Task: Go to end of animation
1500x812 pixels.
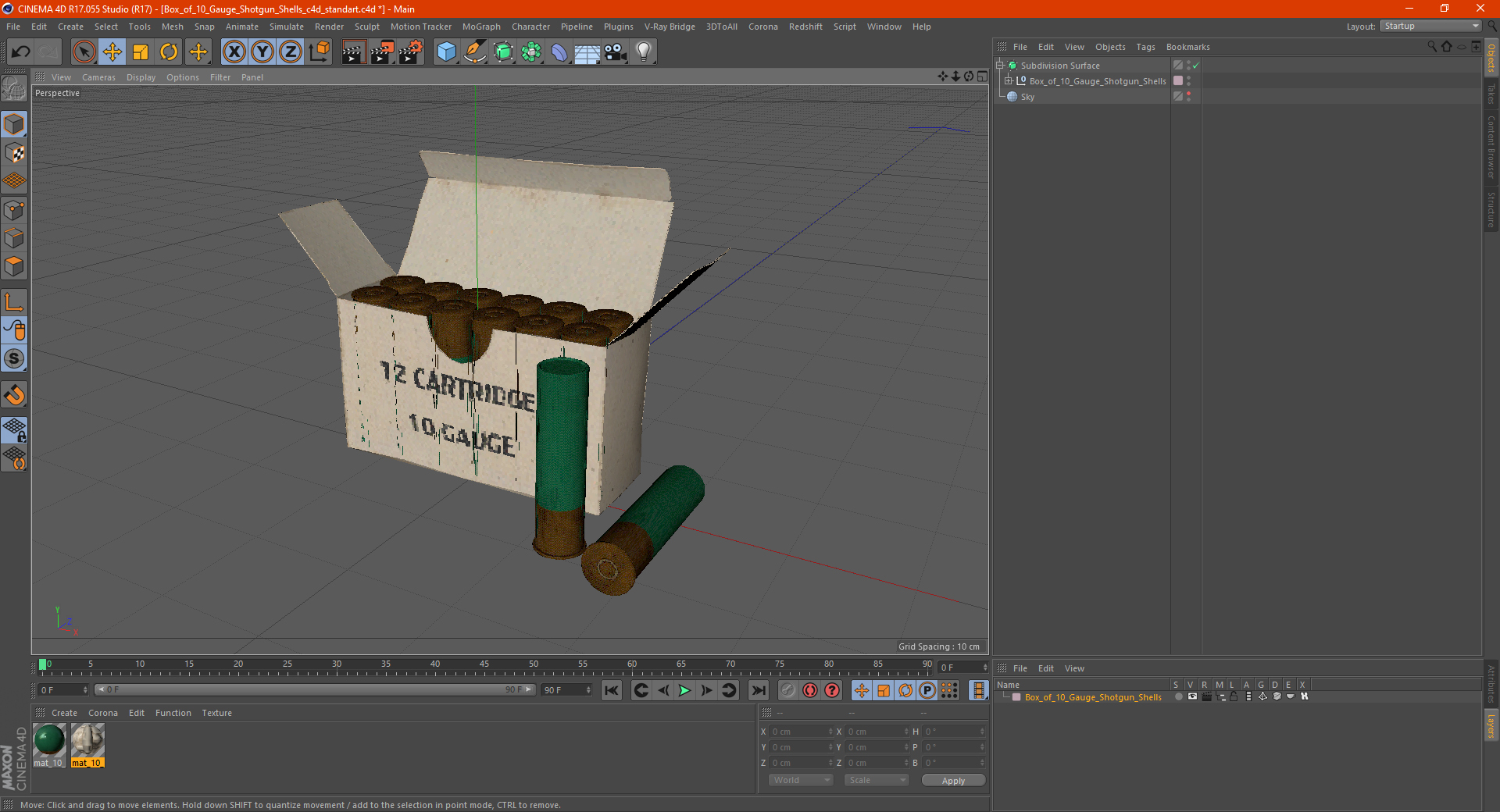Action: coord(759,690)
